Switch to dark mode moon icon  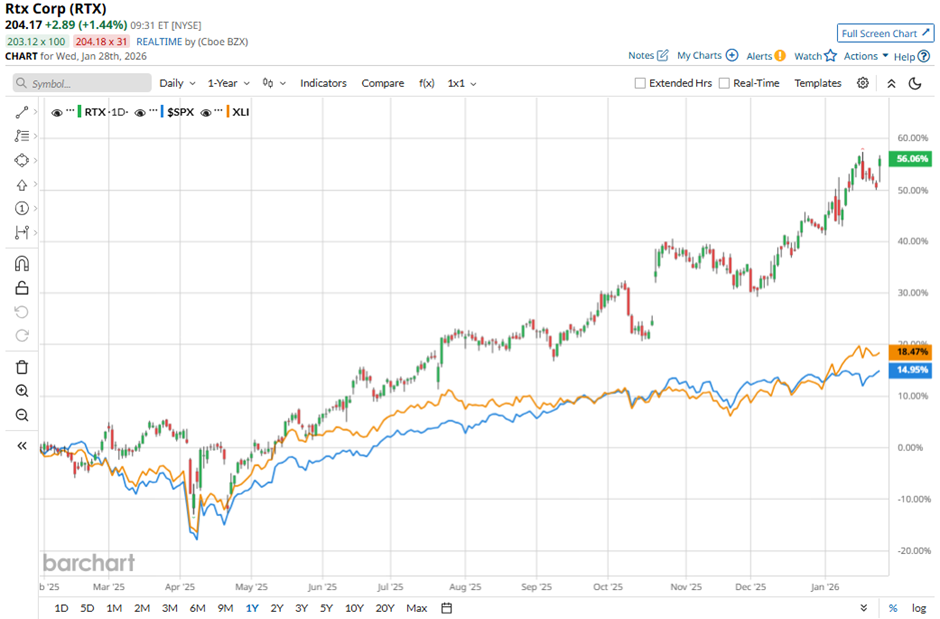click(x=915, y=83)
